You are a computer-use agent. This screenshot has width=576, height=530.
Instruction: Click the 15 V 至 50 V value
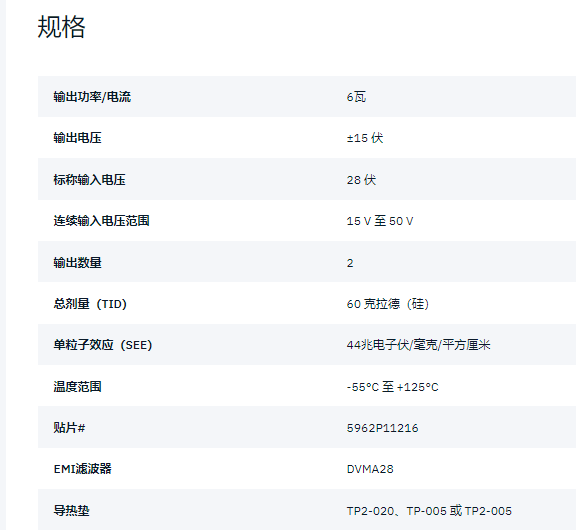tap(380, 221)
